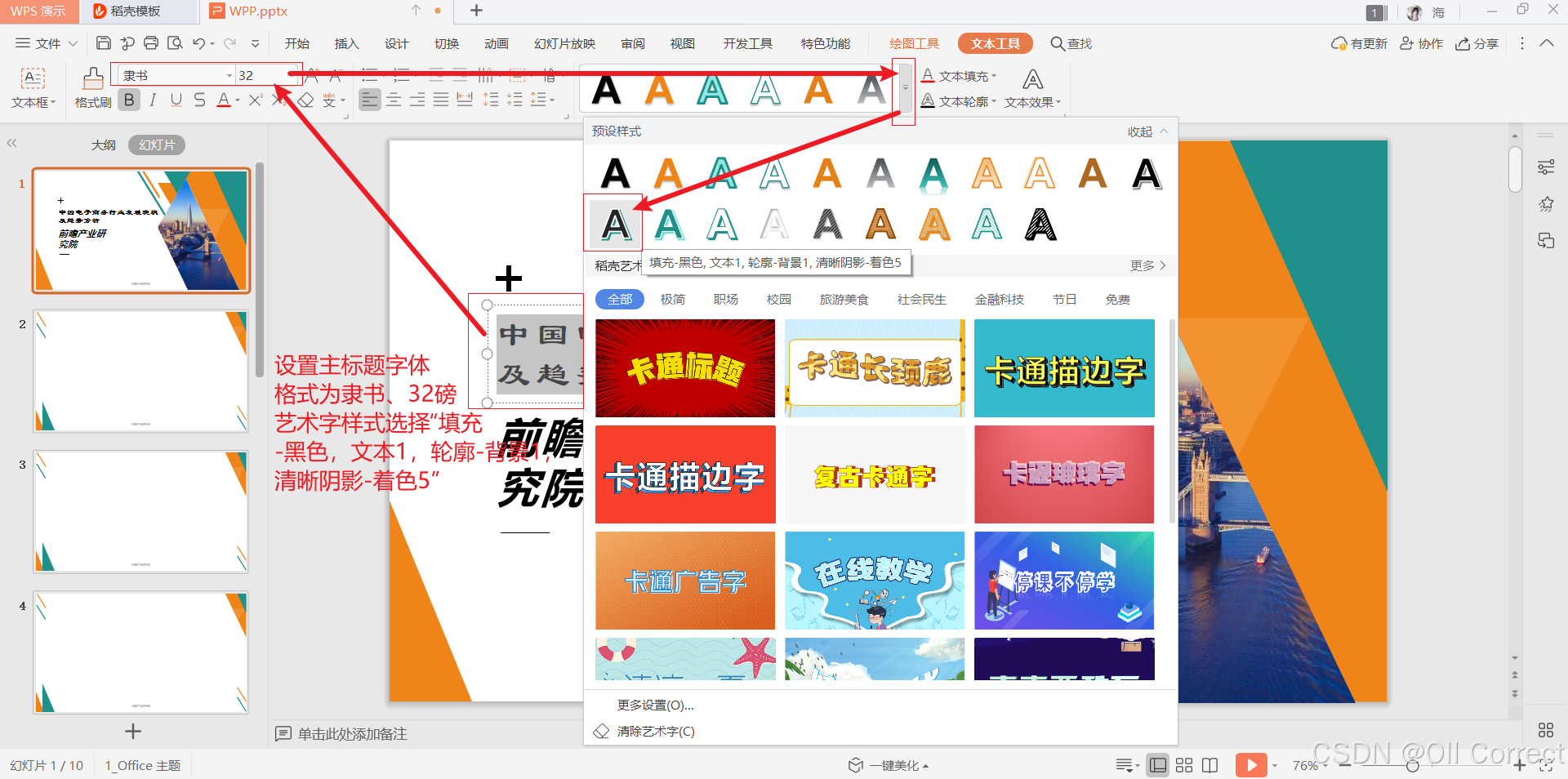The image size is (1568, 779).
Task: Choose the 复古卡通字 WordArt template
Action: point(875,474)
